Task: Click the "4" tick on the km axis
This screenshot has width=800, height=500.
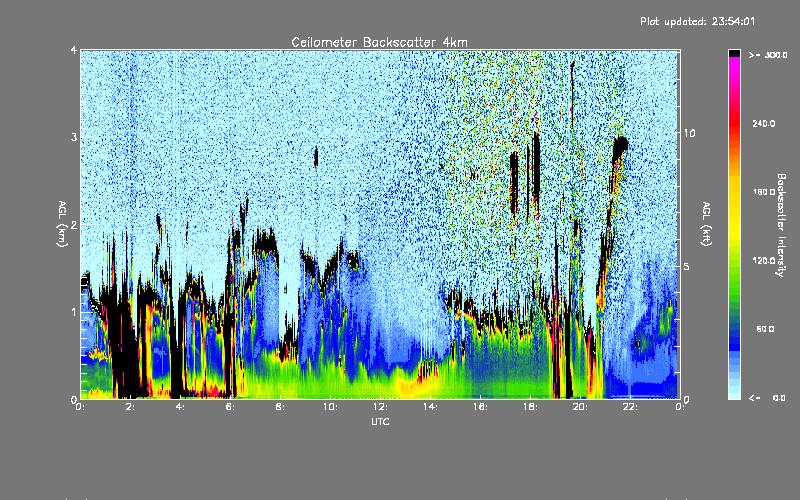Action: click(x=74, y=51)
